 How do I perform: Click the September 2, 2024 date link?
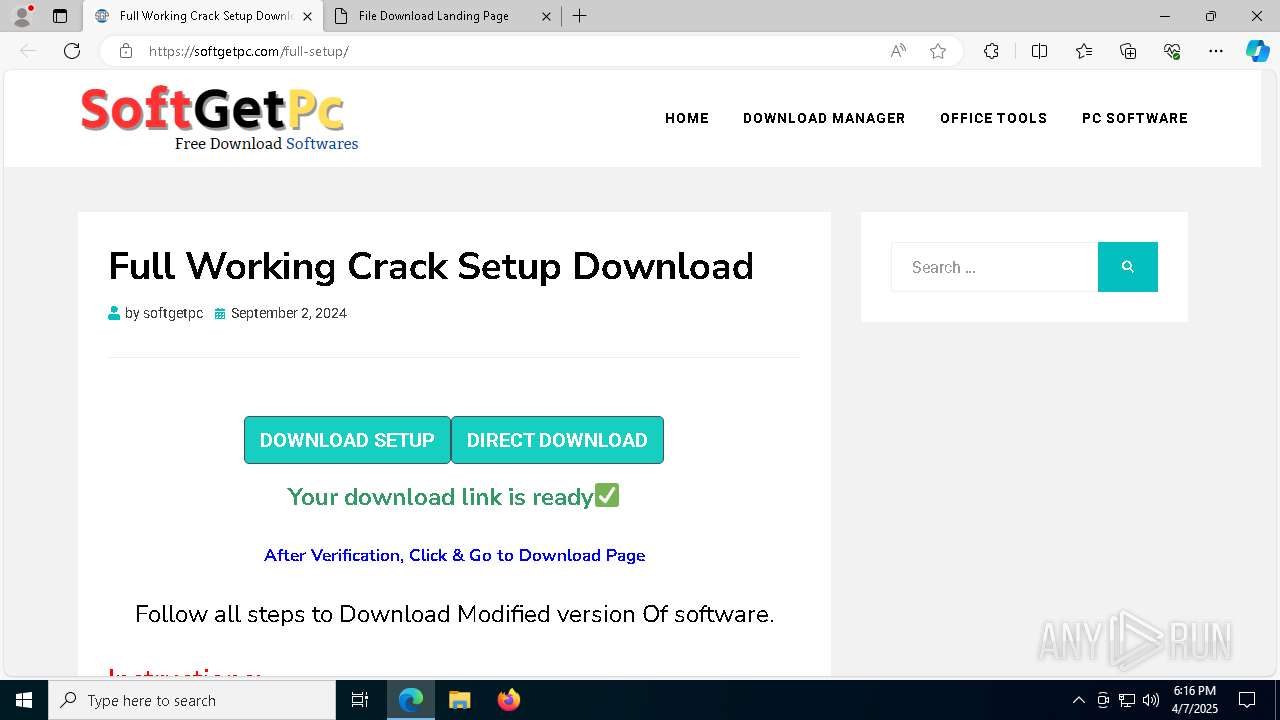pos(289,313)
